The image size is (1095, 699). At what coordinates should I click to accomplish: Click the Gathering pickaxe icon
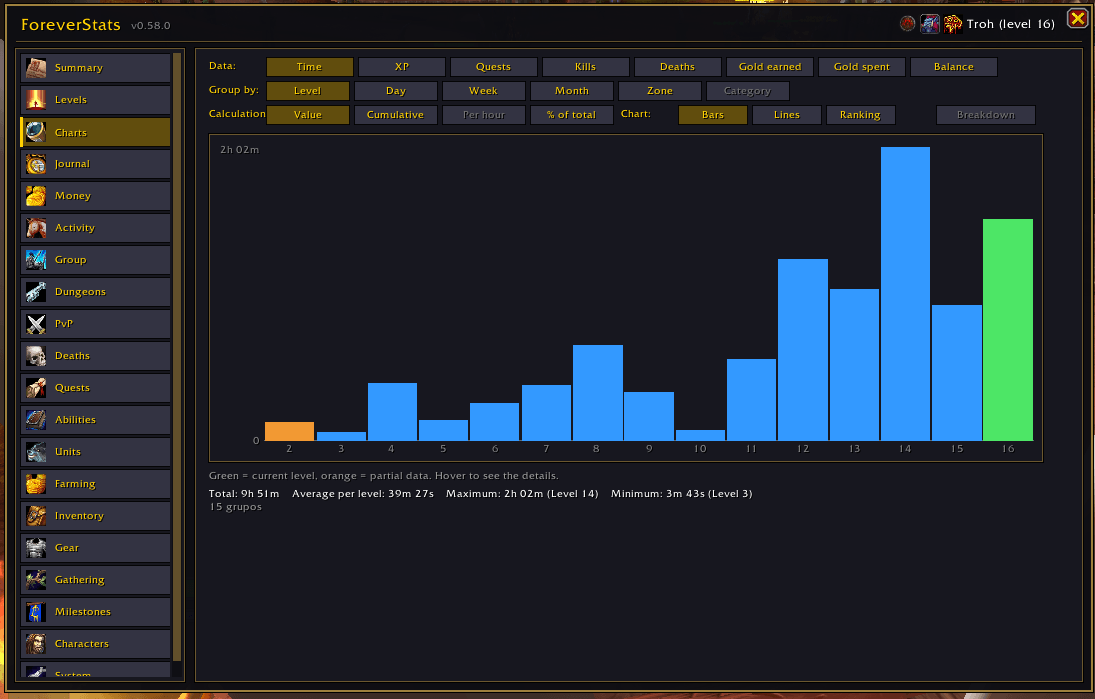pos(36,580)
